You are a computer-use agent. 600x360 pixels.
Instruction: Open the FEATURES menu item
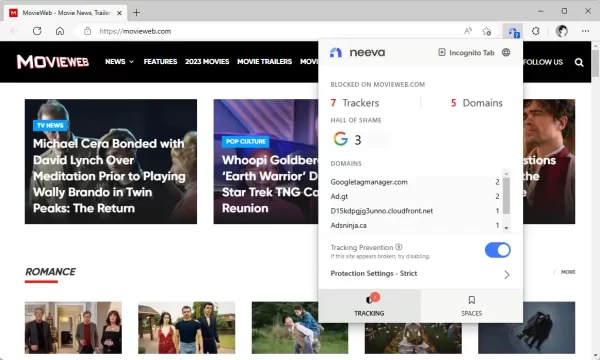coord(160,62)
